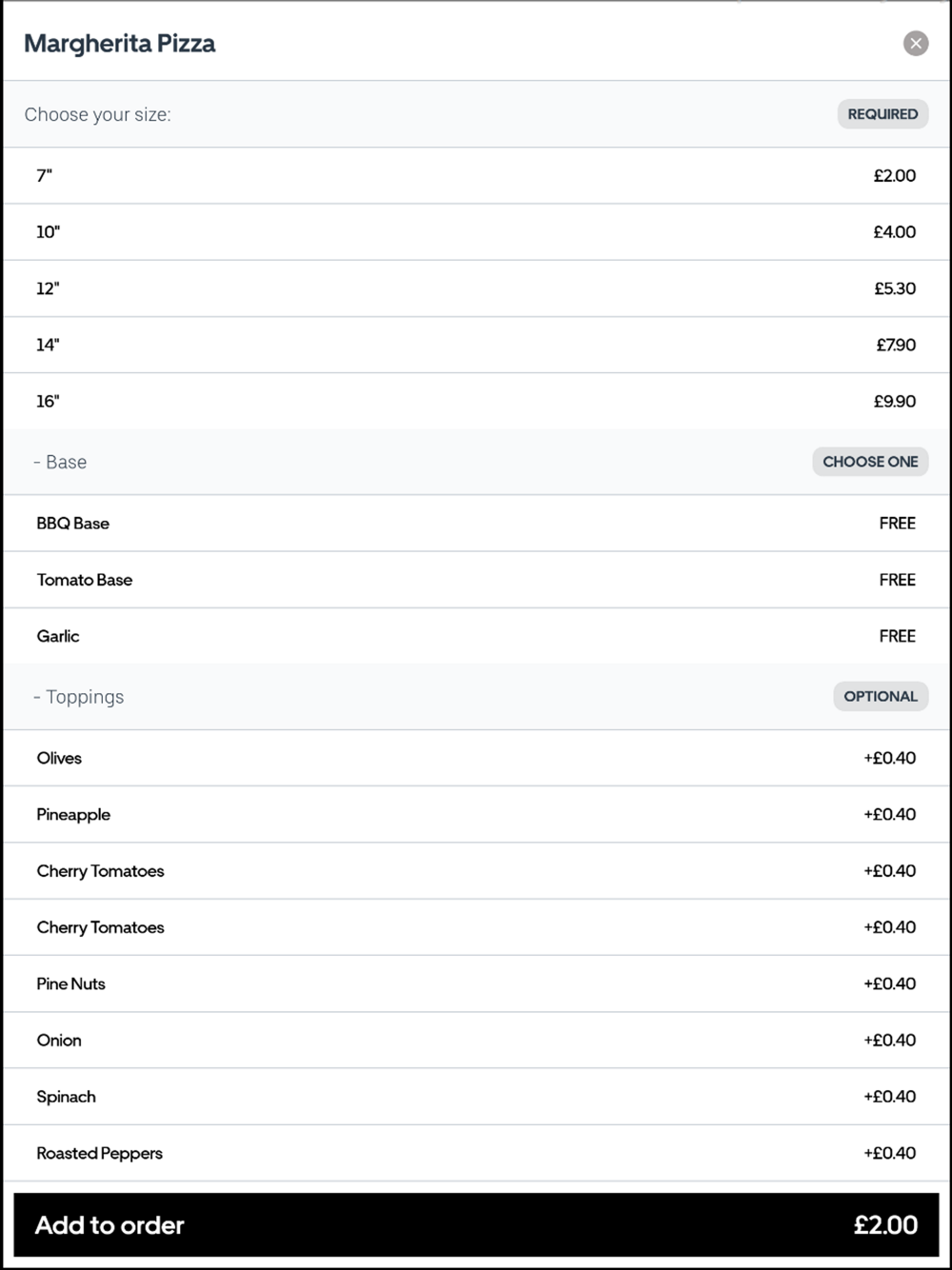
Task: Select the 7" pizza size
Action: [476, 175]
